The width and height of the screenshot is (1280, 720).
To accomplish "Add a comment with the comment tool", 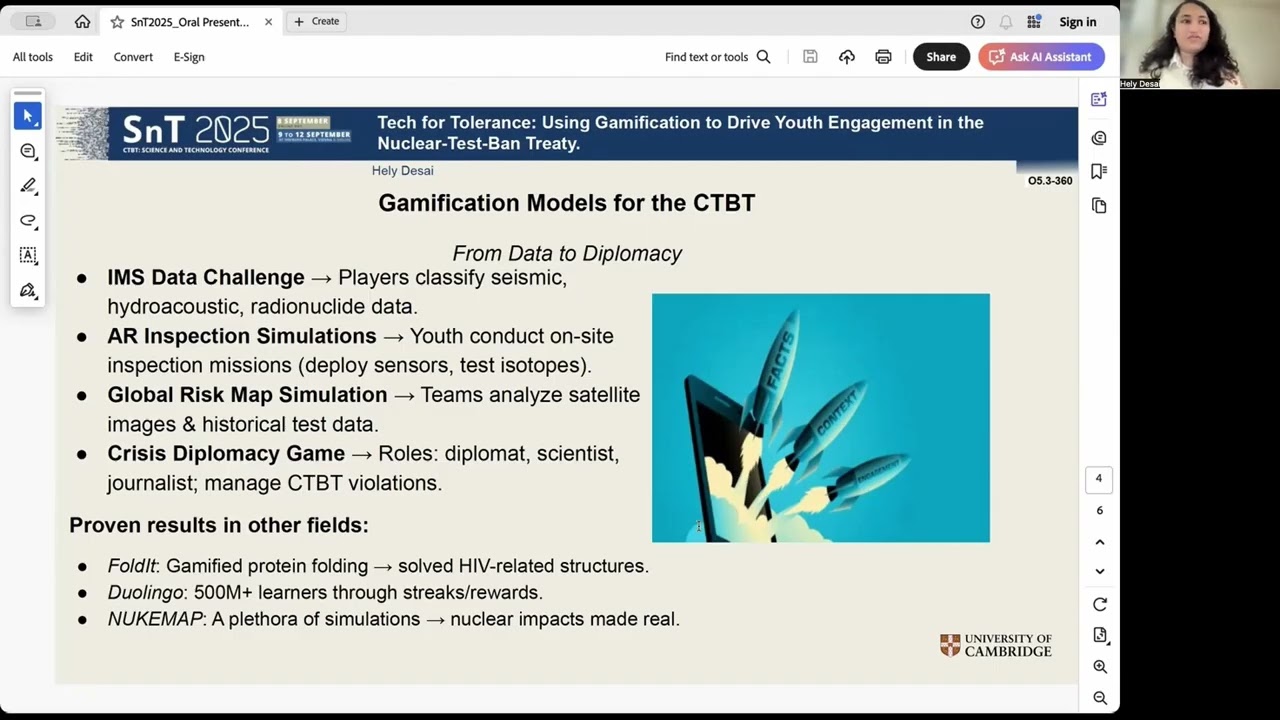I will coord(28,151).
